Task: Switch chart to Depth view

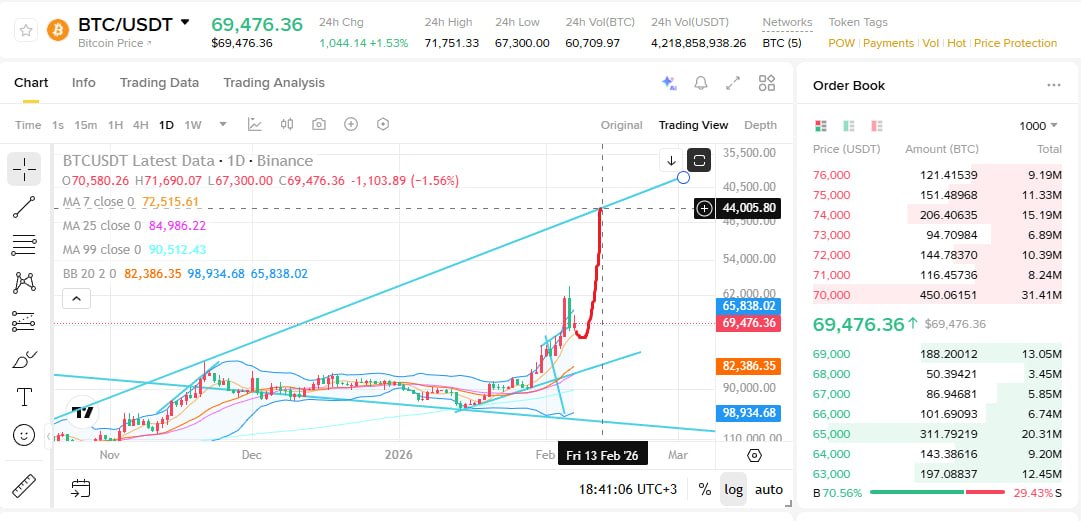Action: pyautogui.click(x=760, y=125)
